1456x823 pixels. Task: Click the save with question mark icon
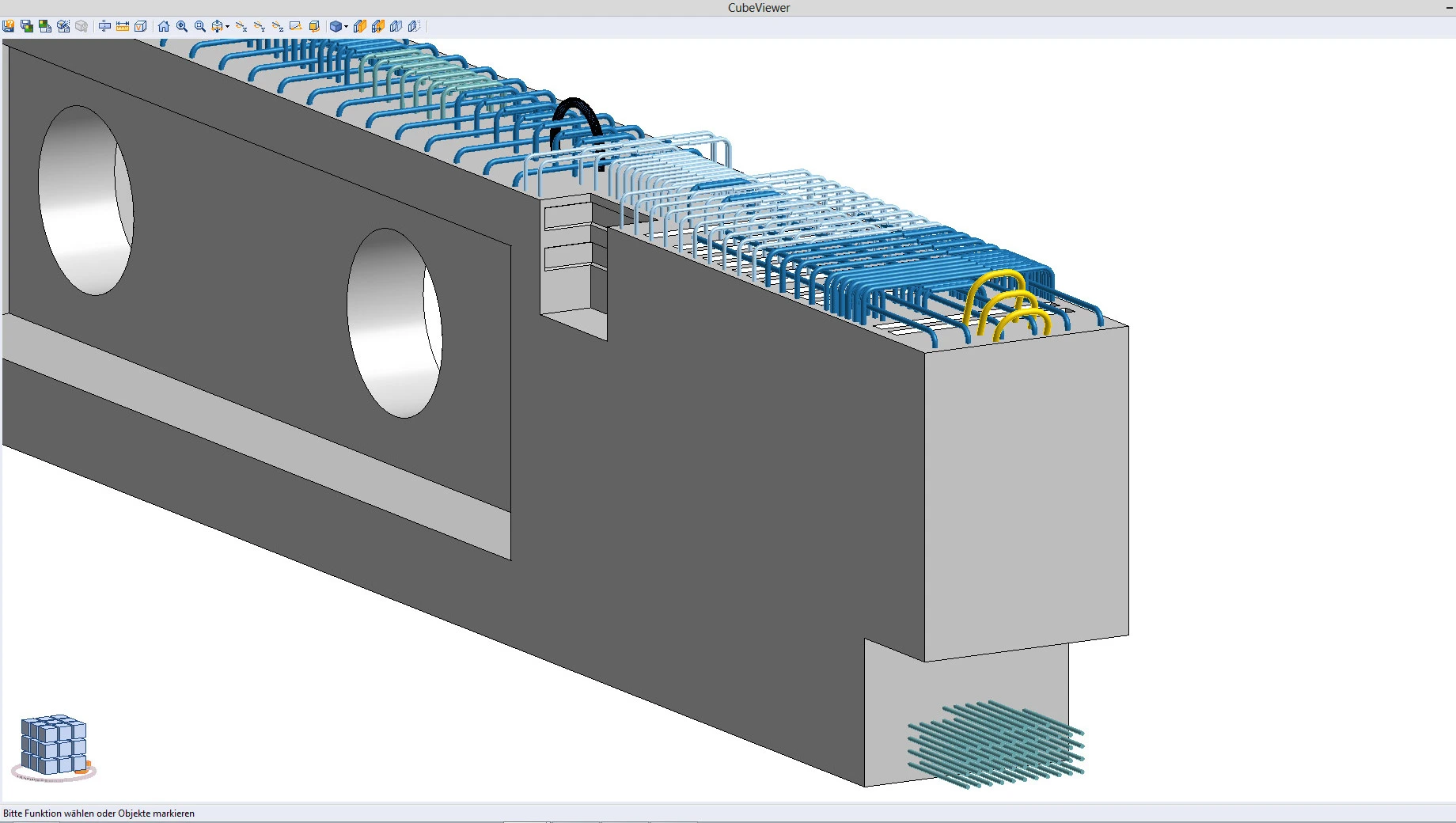(x=9, y=26)
